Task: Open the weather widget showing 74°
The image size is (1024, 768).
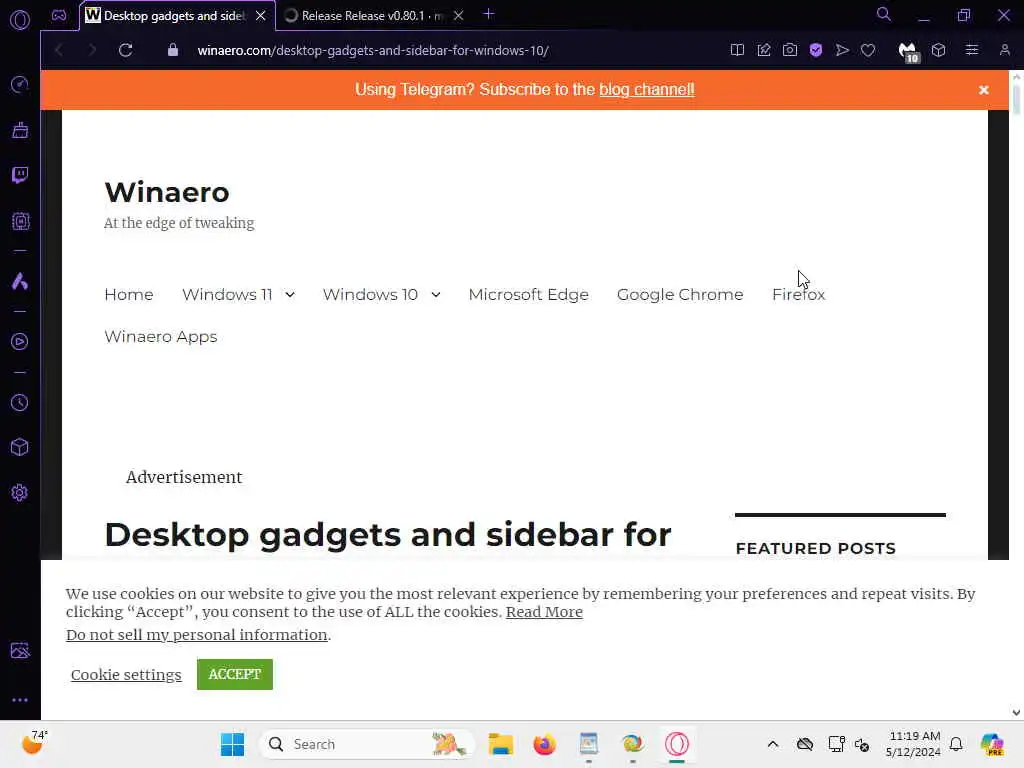Action: (x=35, y=743)
